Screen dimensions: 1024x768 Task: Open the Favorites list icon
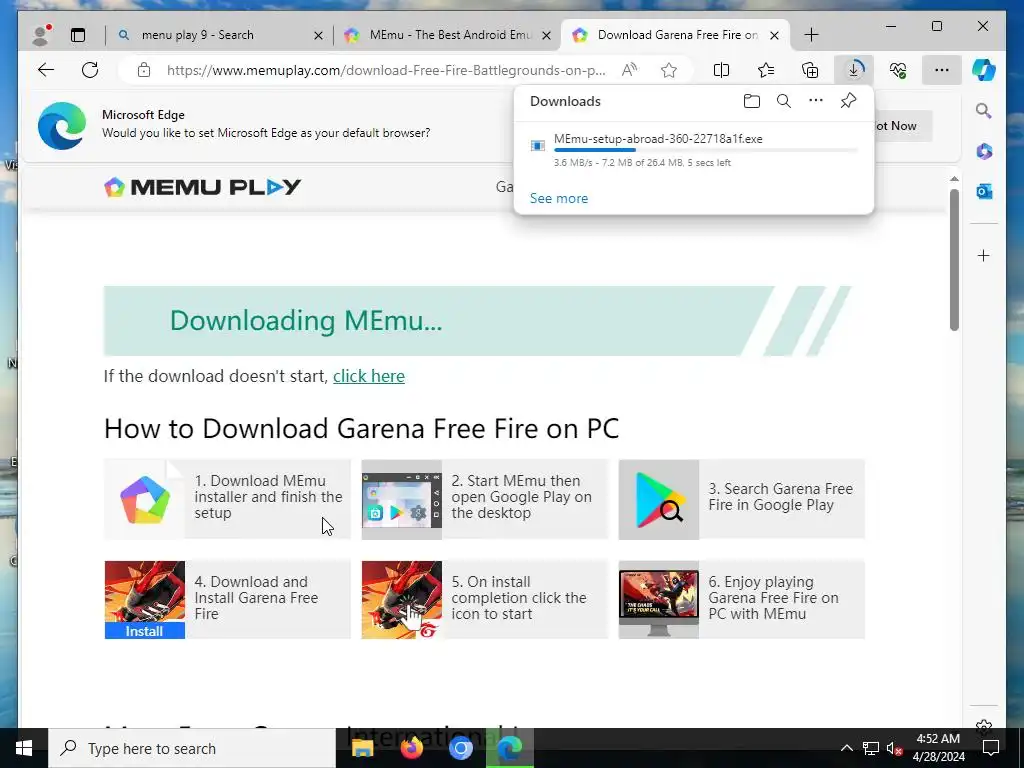coord(766,71)
